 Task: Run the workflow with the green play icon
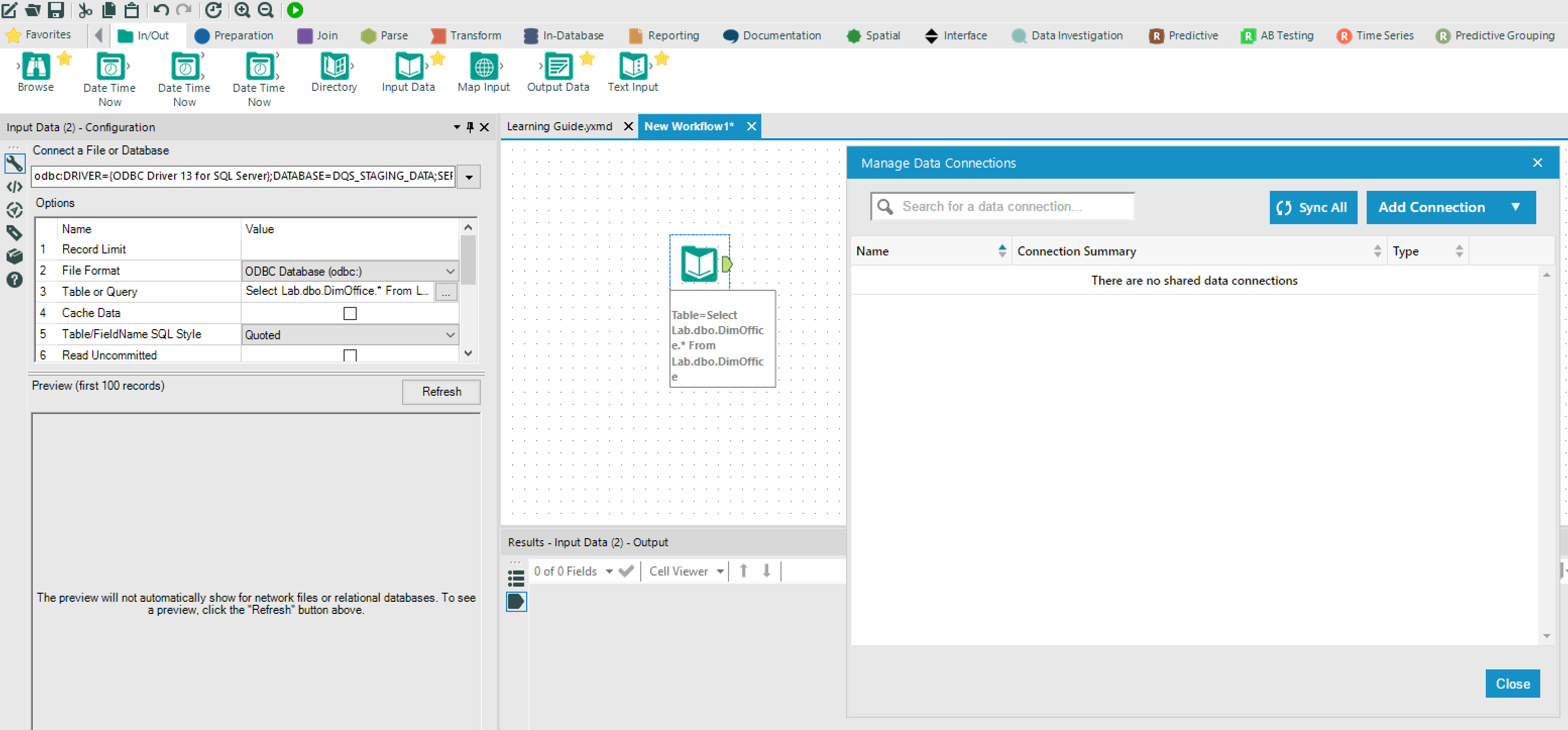point(295,11)
